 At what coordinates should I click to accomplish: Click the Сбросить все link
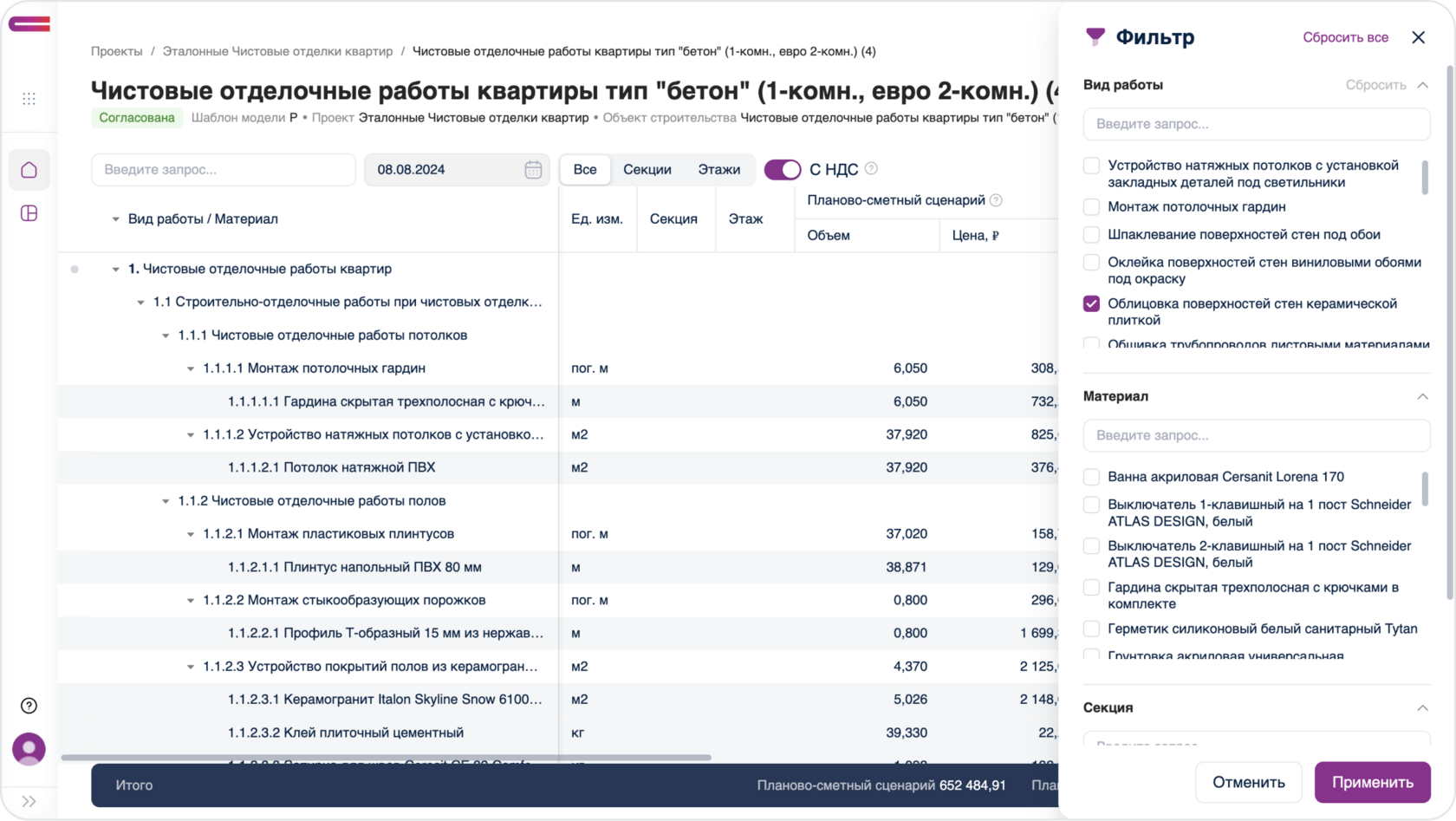(1345, 37)
